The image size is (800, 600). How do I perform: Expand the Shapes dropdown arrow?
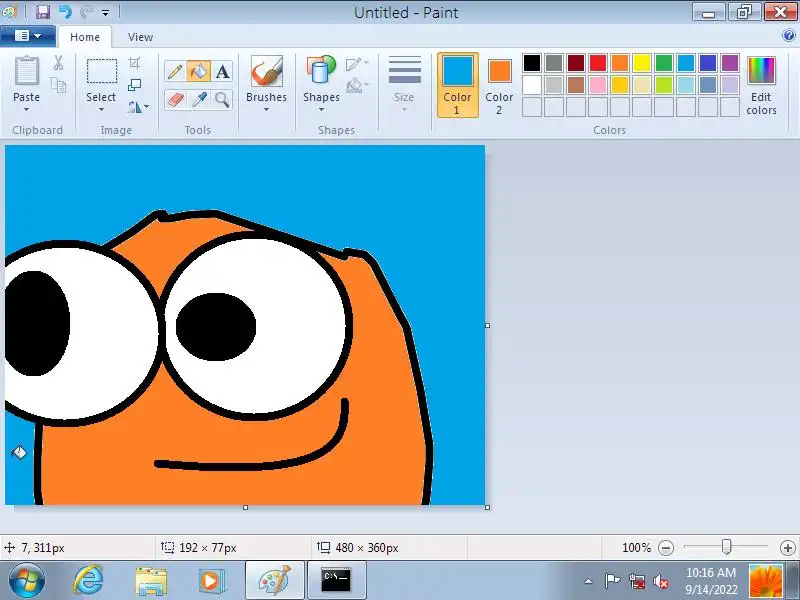tap(321, 109)
